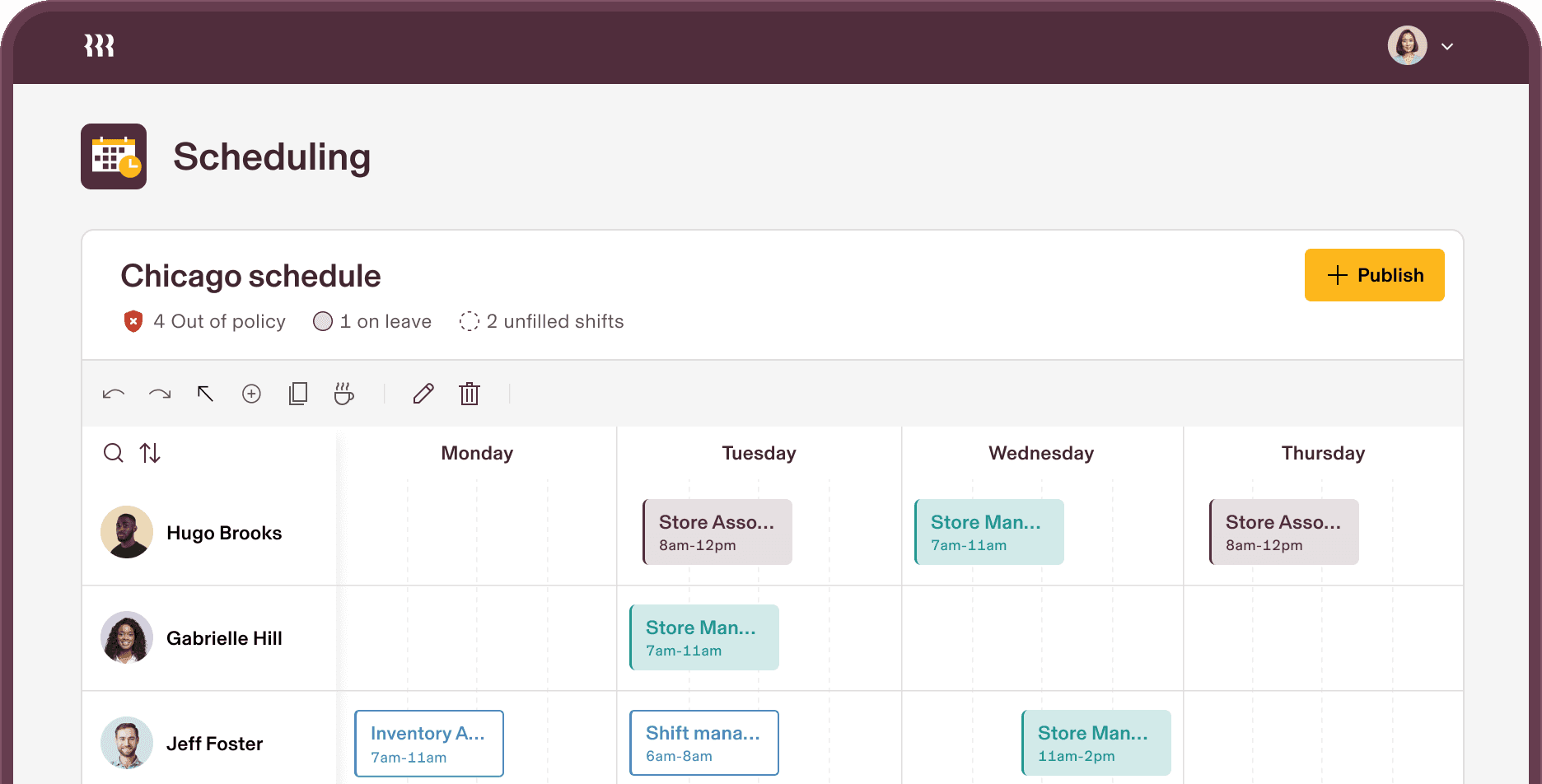This screenshot has height=784, width=1542.
Task: Toggle the employee sort order arrows
Action: [150, 453]
